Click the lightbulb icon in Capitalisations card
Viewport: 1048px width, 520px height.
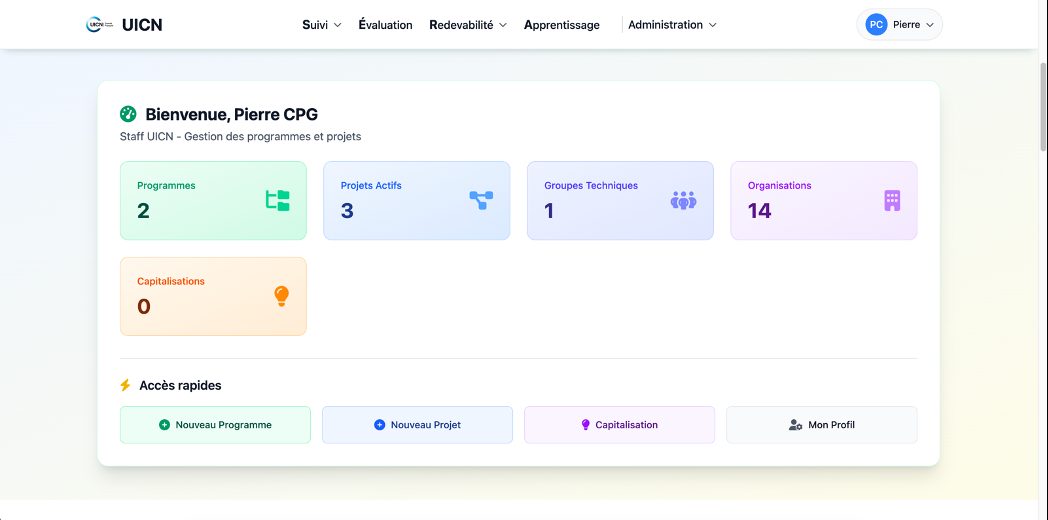click(282, 296)
